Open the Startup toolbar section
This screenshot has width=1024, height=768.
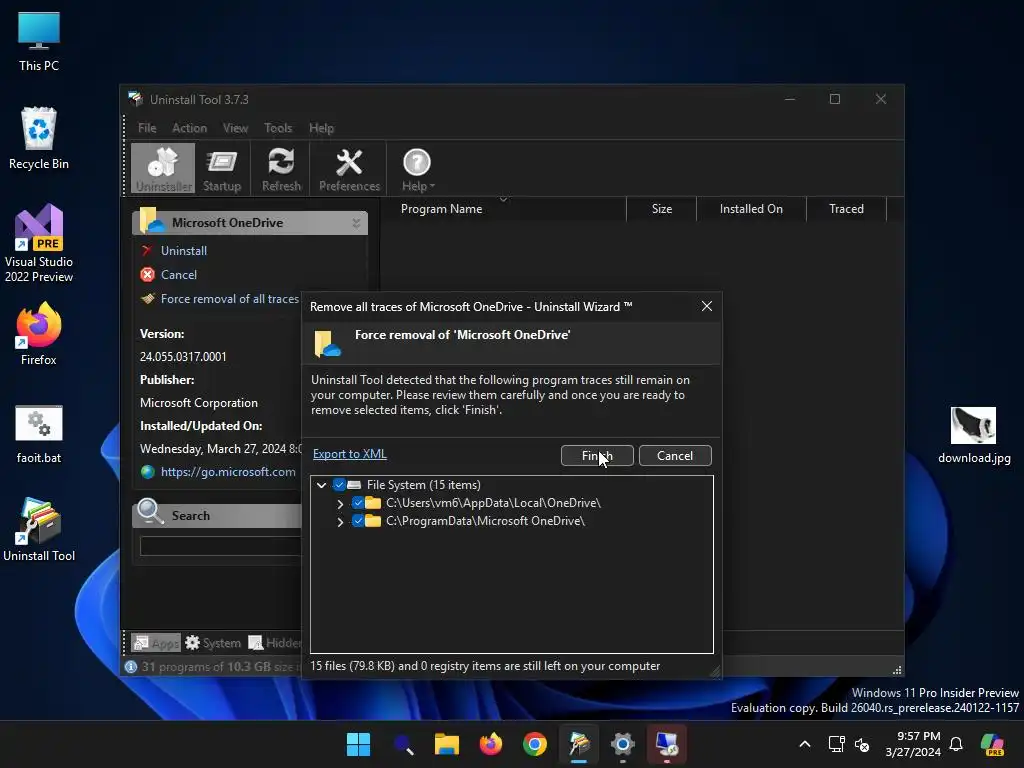click(222, 169)
